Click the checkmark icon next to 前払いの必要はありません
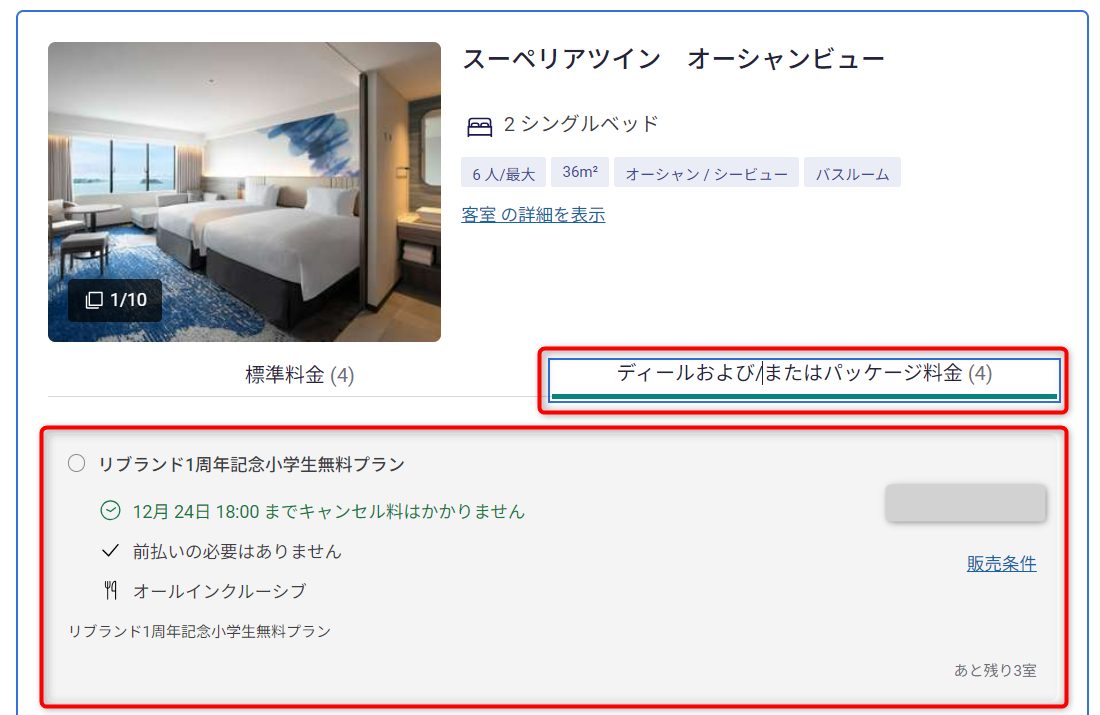 110,551
